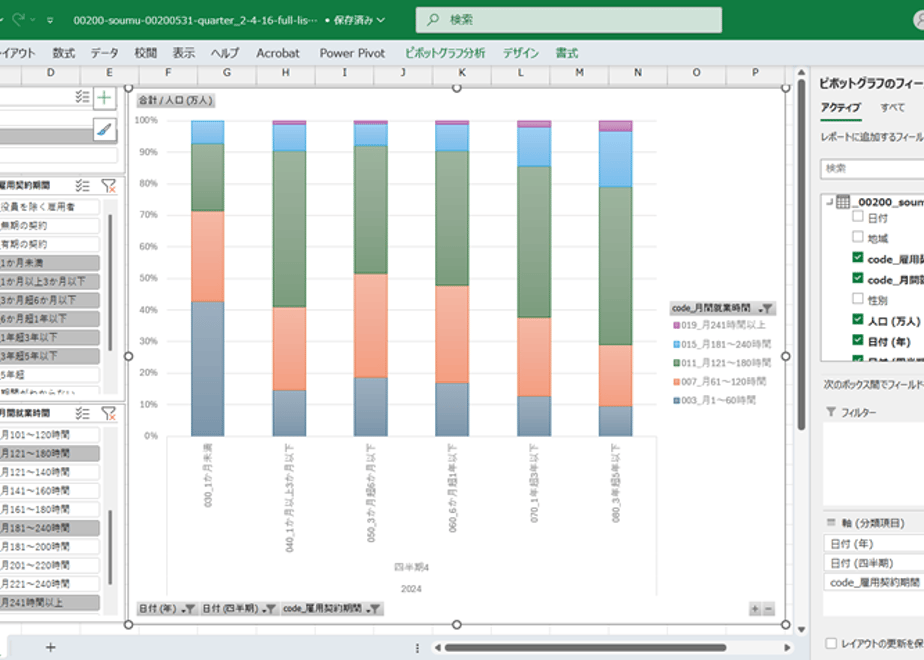Click the title bar 検索 search box
The height and width of the screenshot is (660, 924).
[x=569, y=20]
